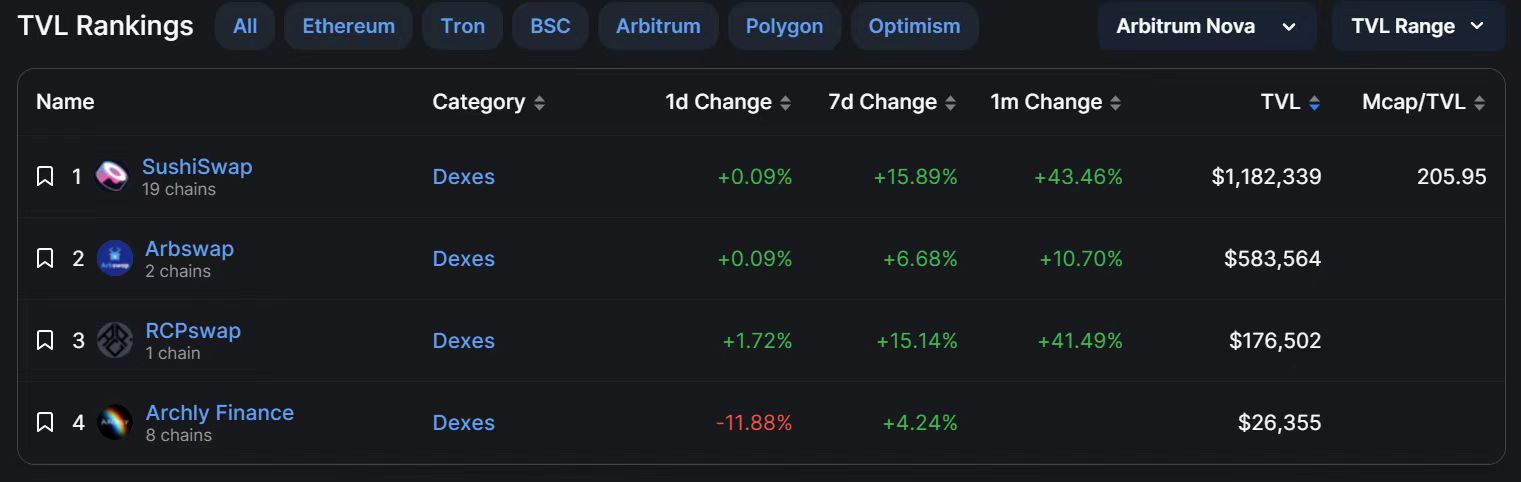The image size is (1521, 482).
Task: Sort by 7d Change column arrows
Action: pos(950,102)
